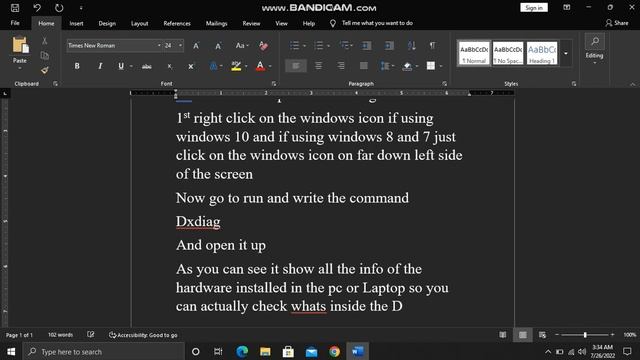Open the Word app on the taskbar
Image resolution: width=640 pixels, height=360 pixels.
358,351
